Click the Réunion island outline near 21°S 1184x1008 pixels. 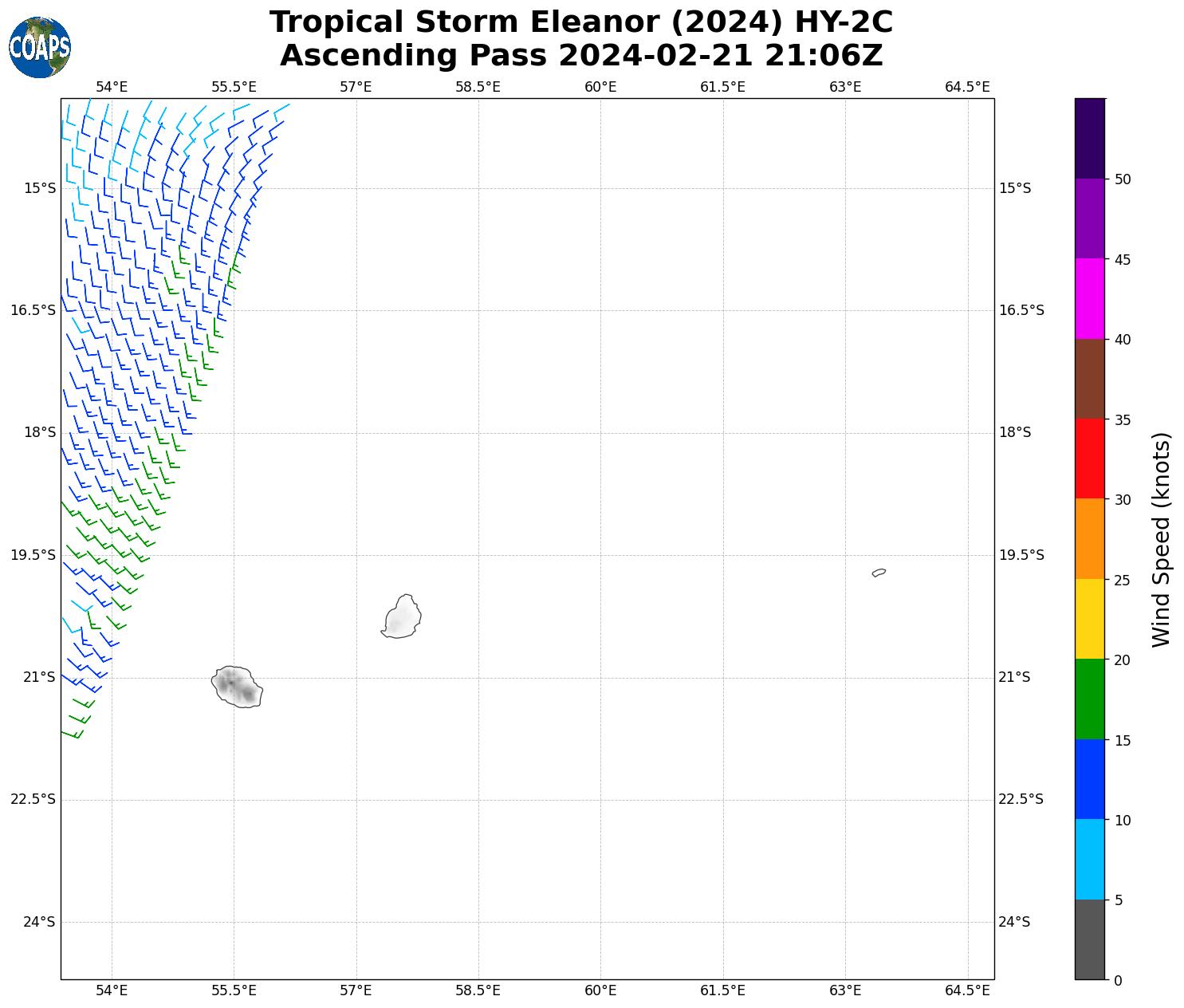(237, 687)
